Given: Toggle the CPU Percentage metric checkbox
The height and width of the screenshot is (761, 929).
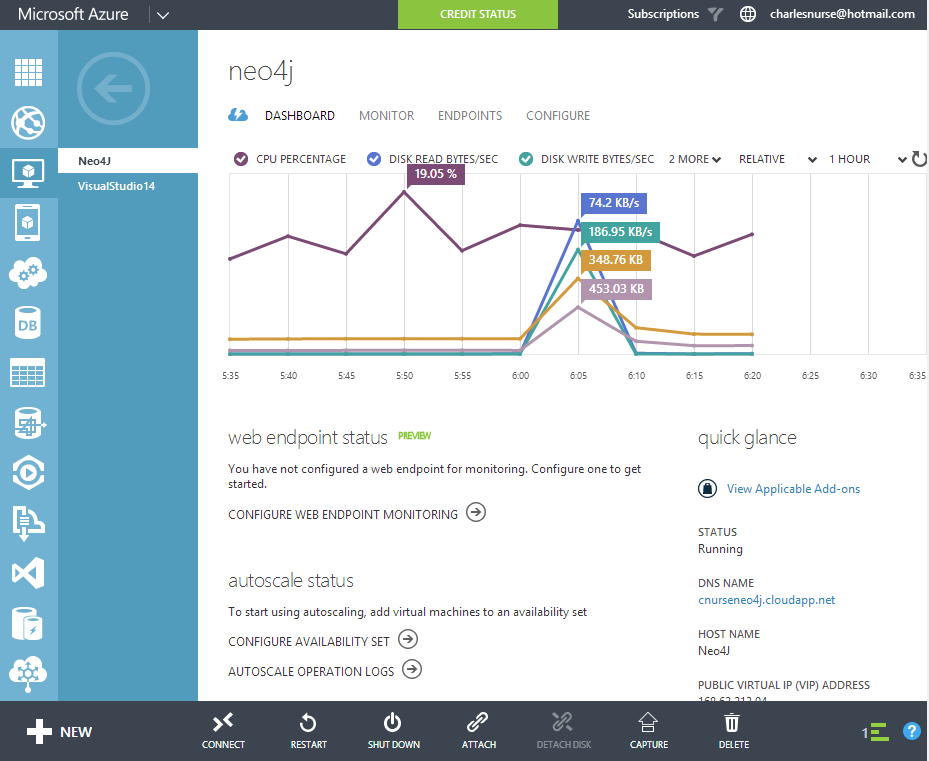Looking at the screenshot, I should tap(241, 159).
